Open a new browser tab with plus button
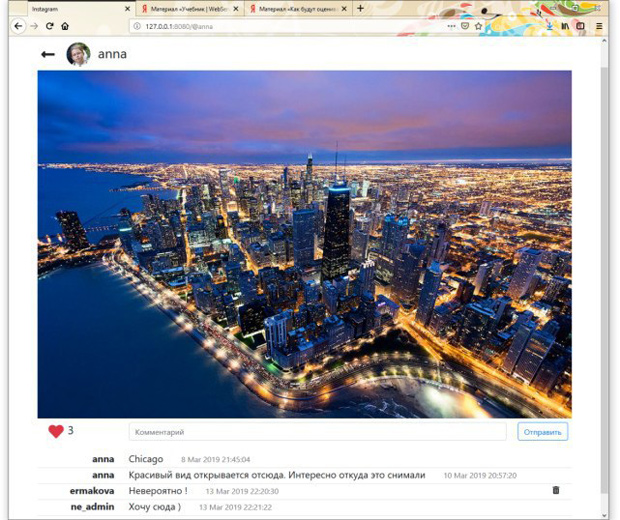Image resolution: width=620 pixels, height=520 pixels. click(x=360, y=8)
